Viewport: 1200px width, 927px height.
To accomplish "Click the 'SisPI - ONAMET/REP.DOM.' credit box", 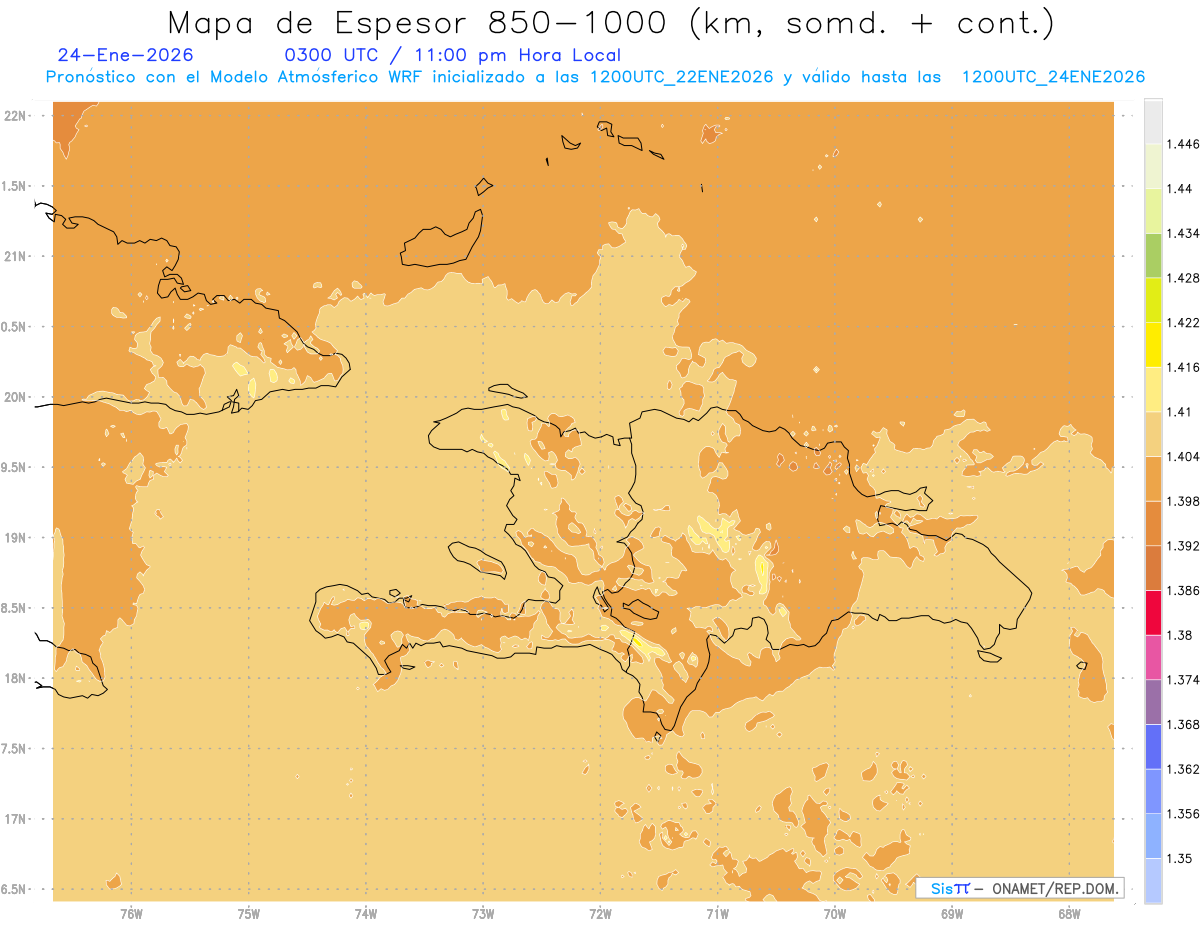I will pyautogui.click(x=1019, y=888).
